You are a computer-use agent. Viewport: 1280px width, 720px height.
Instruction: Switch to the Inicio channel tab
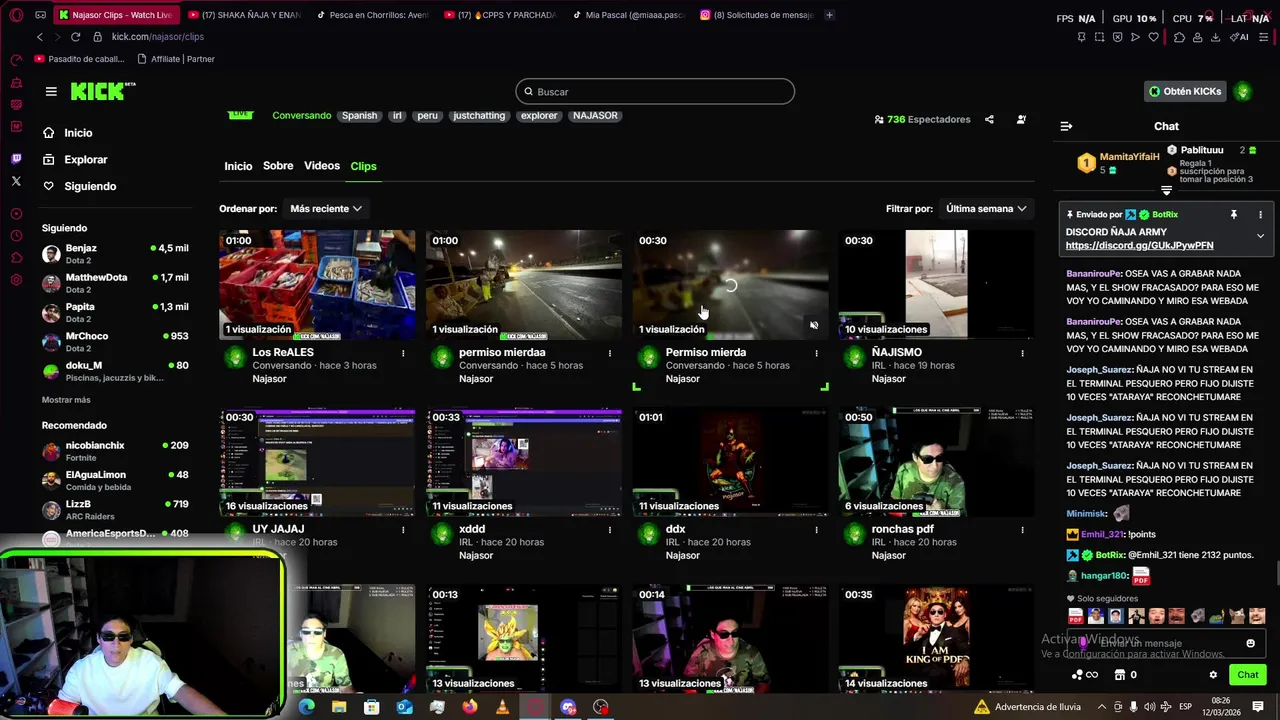[238, 166]
